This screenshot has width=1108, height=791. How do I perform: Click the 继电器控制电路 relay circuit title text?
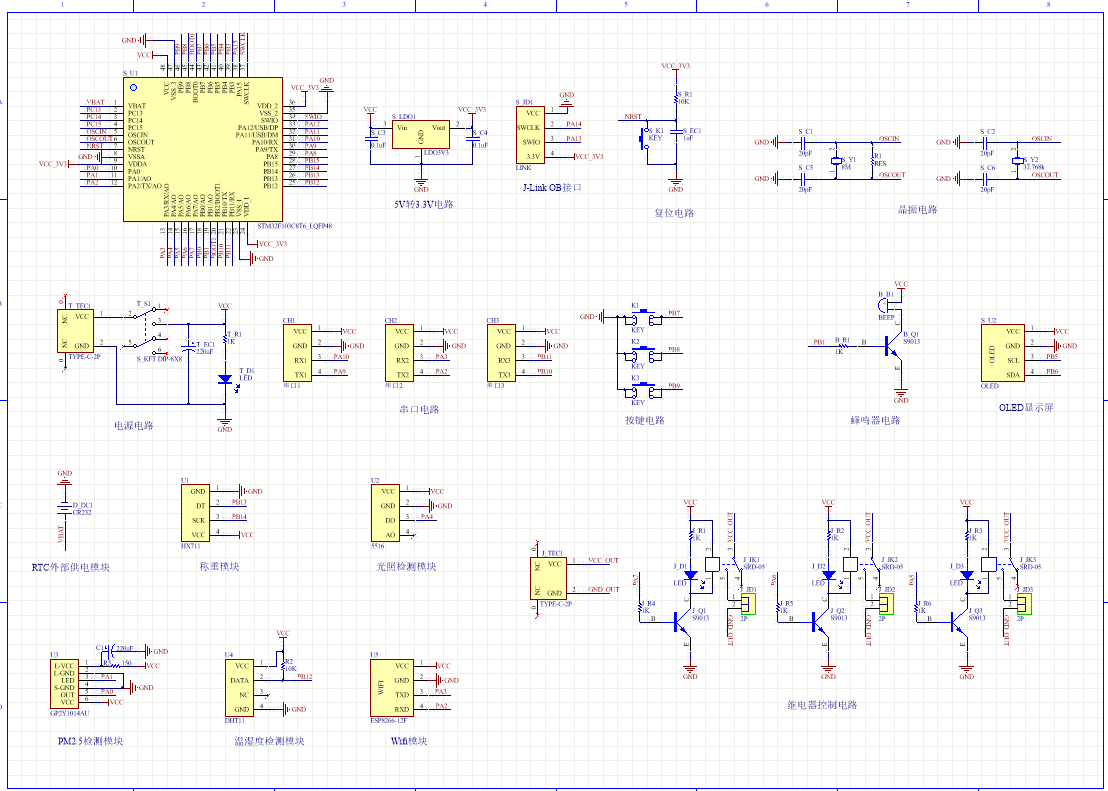(x=822, y=705)
